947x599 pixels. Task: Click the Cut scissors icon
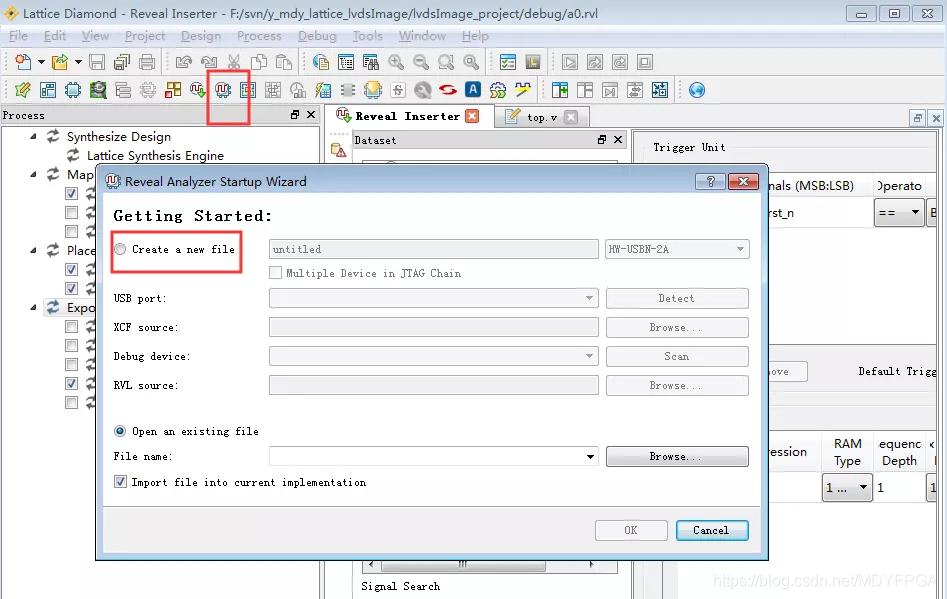[234, 62]
